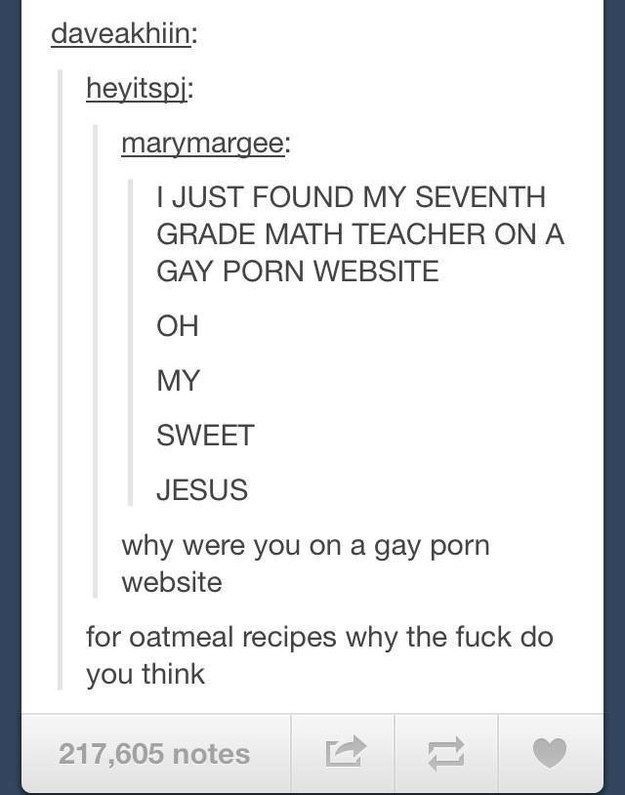Screen dimensions: 625x795
Task: Visit heyitspj's profile link
Action: [137, 90]
